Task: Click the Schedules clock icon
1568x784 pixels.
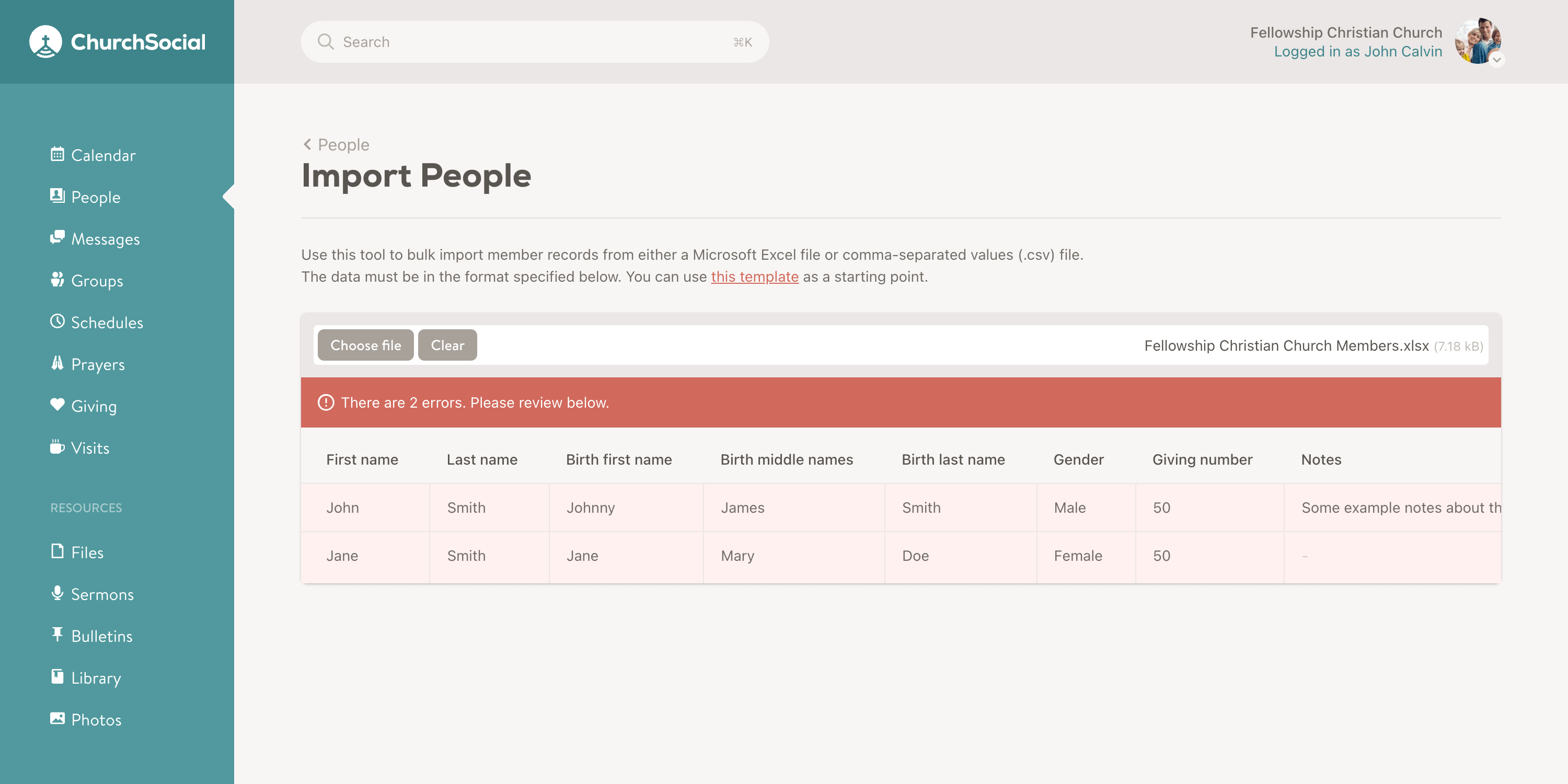Action: pos(57,321)
